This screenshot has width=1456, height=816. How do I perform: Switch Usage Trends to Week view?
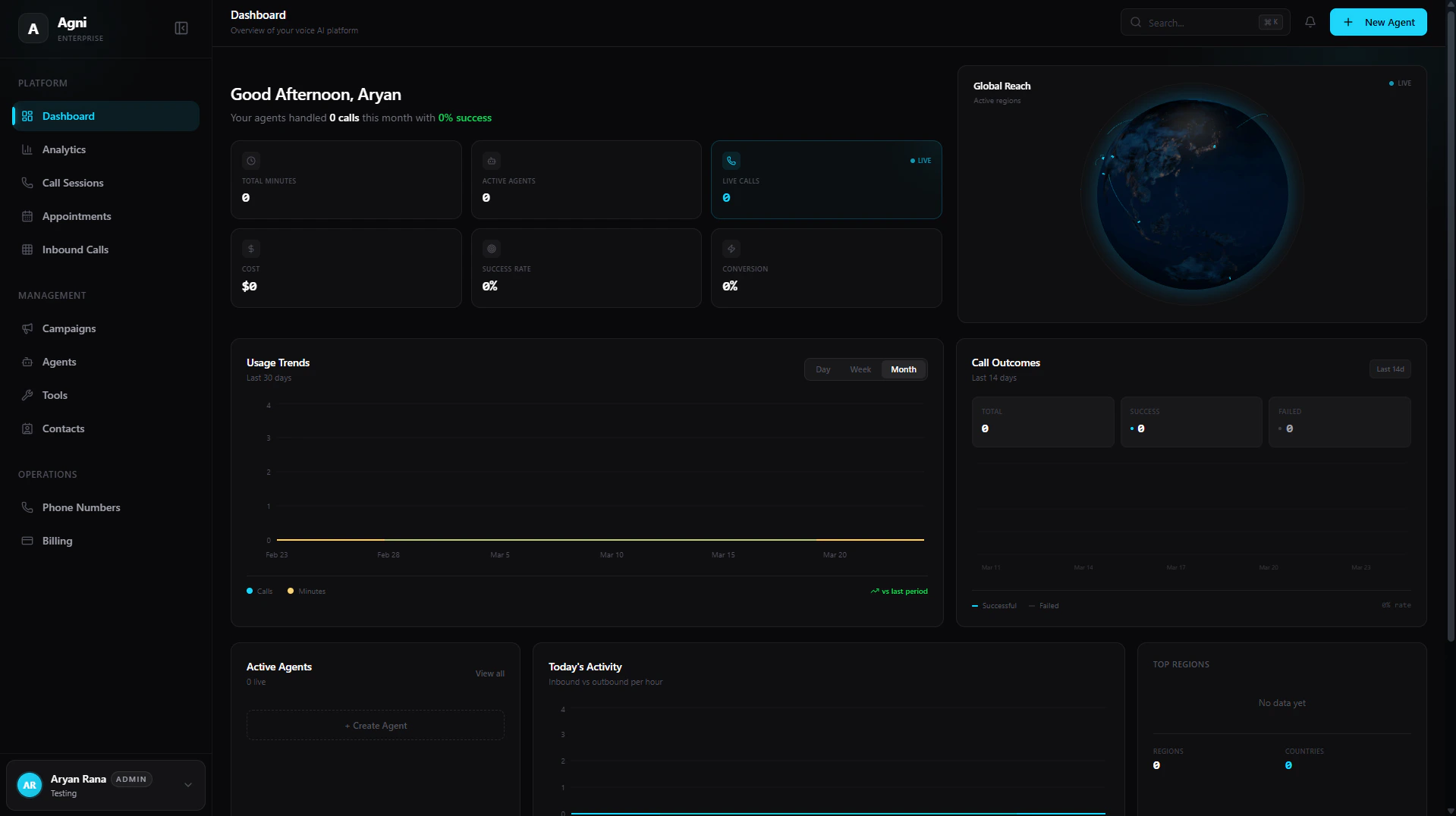coord(860,369)
